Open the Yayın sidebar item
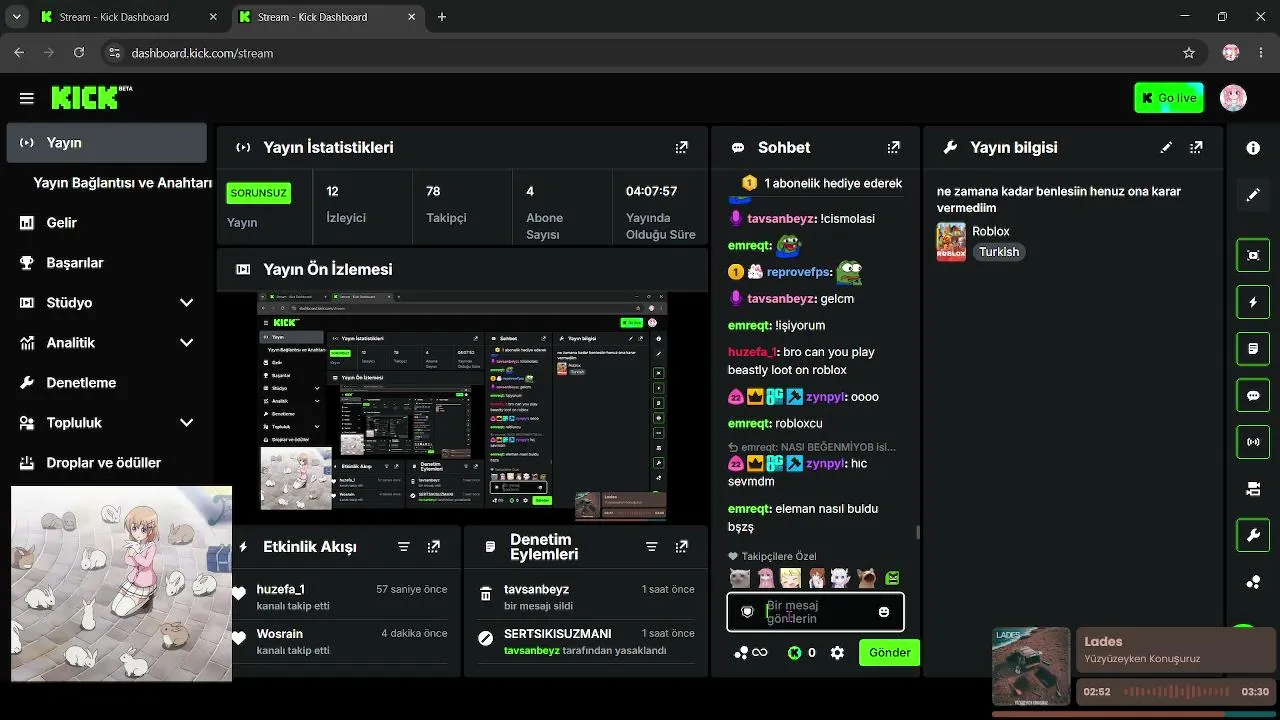The width and height of the screenshot is (1280, 720). pyautogui.click(x=106, y=143)
